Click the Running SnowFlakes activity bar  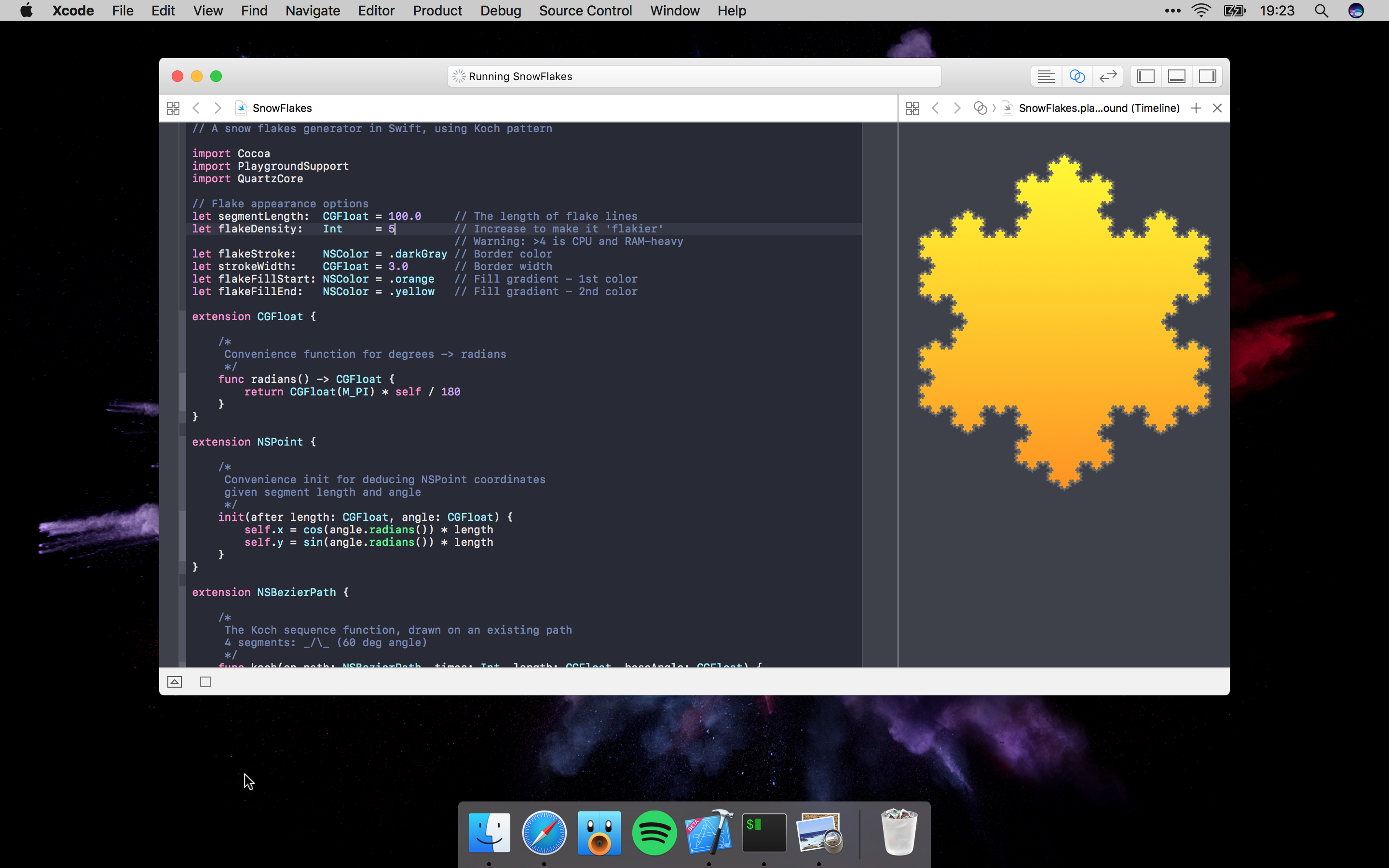(x=694, y=76)
